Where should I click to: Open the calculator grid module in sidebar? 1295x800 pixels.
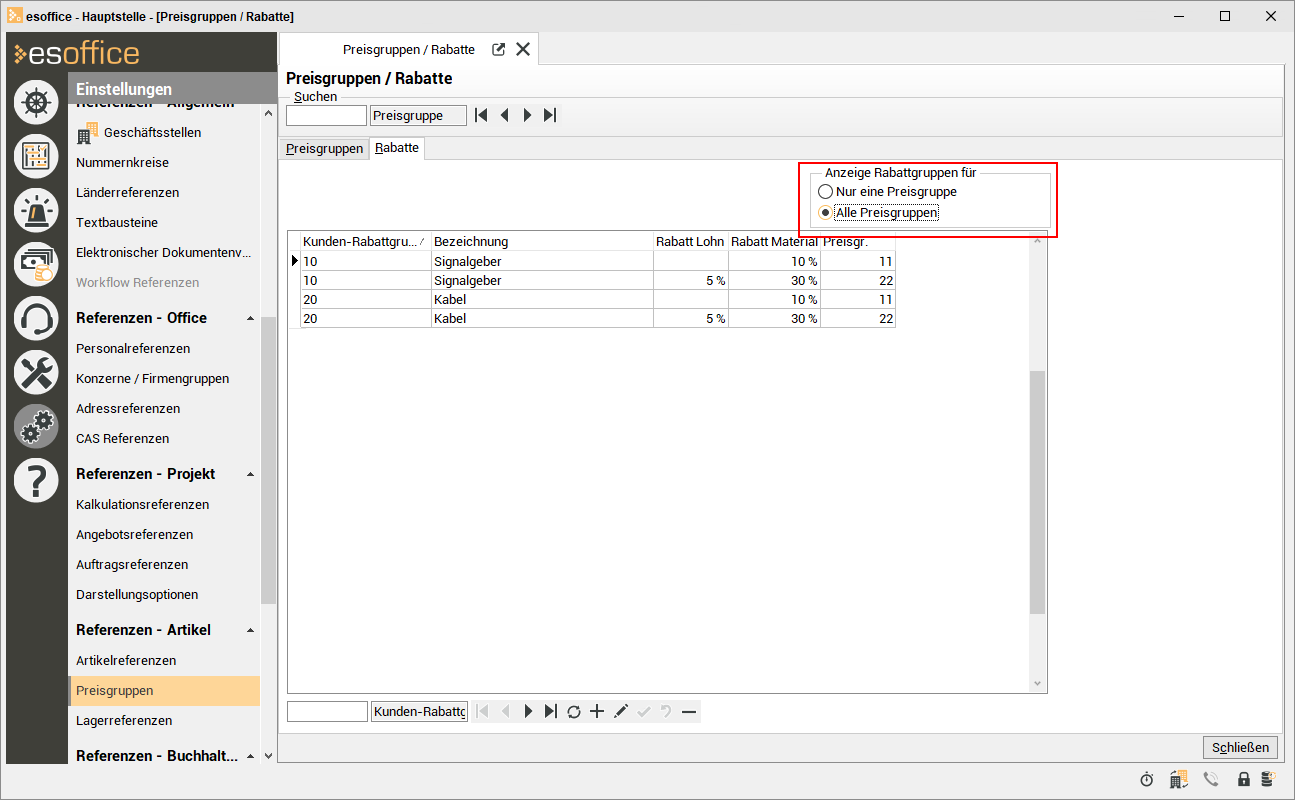[36, 156]
